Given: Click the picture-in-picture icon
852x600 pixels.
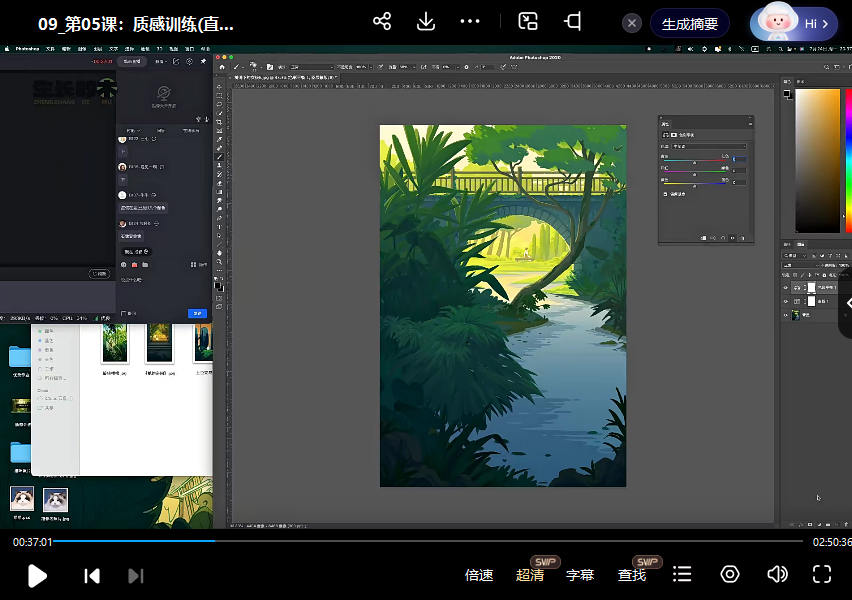Looking at the screenshot, I should click(x=528, y=22).
